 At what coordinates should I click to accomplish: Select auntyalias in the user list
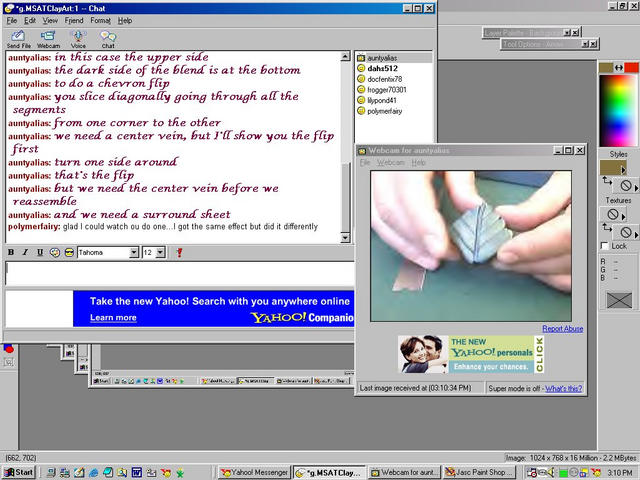(393, 58)
